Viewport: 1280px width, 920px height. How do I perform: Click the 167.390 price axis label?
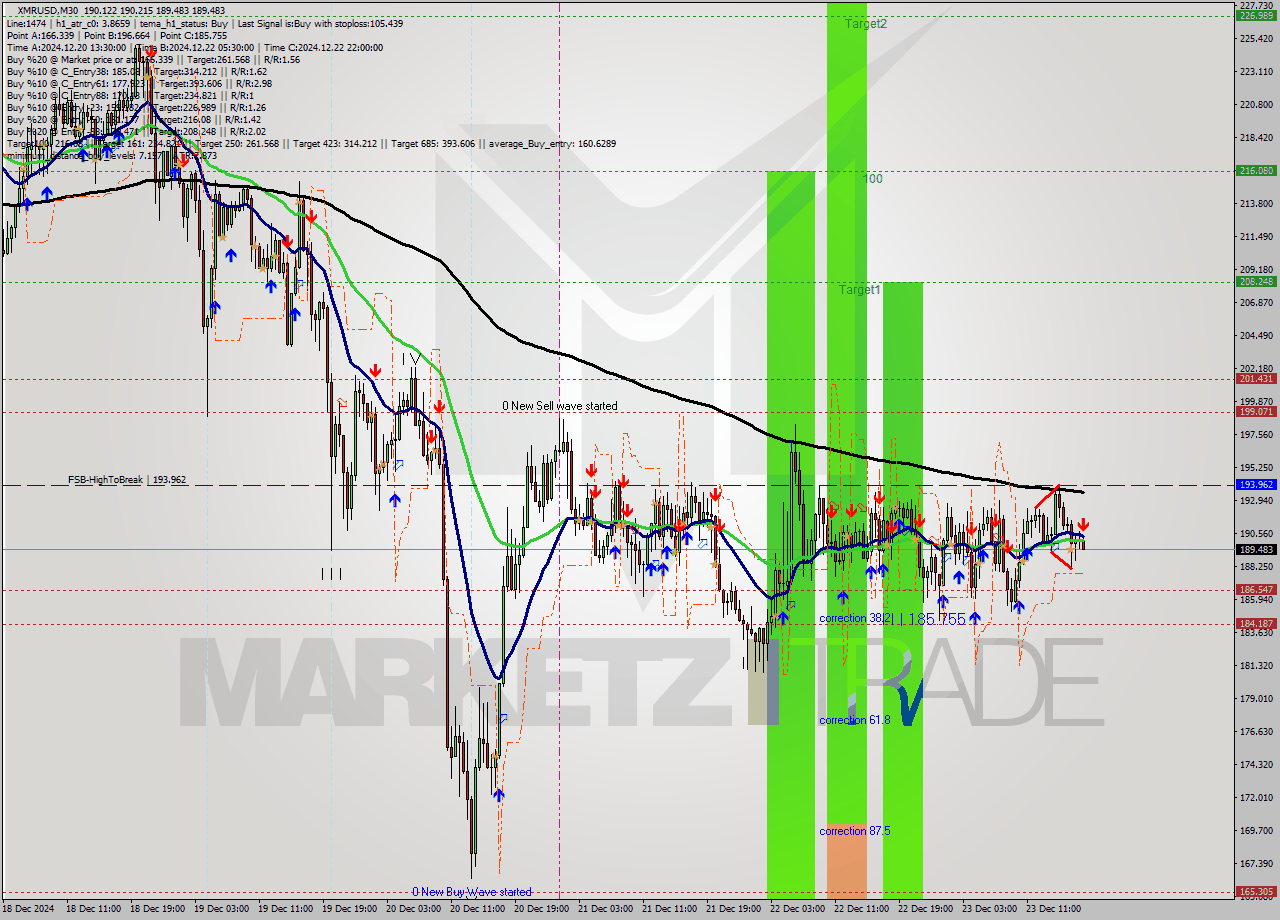click(1256, 863)
